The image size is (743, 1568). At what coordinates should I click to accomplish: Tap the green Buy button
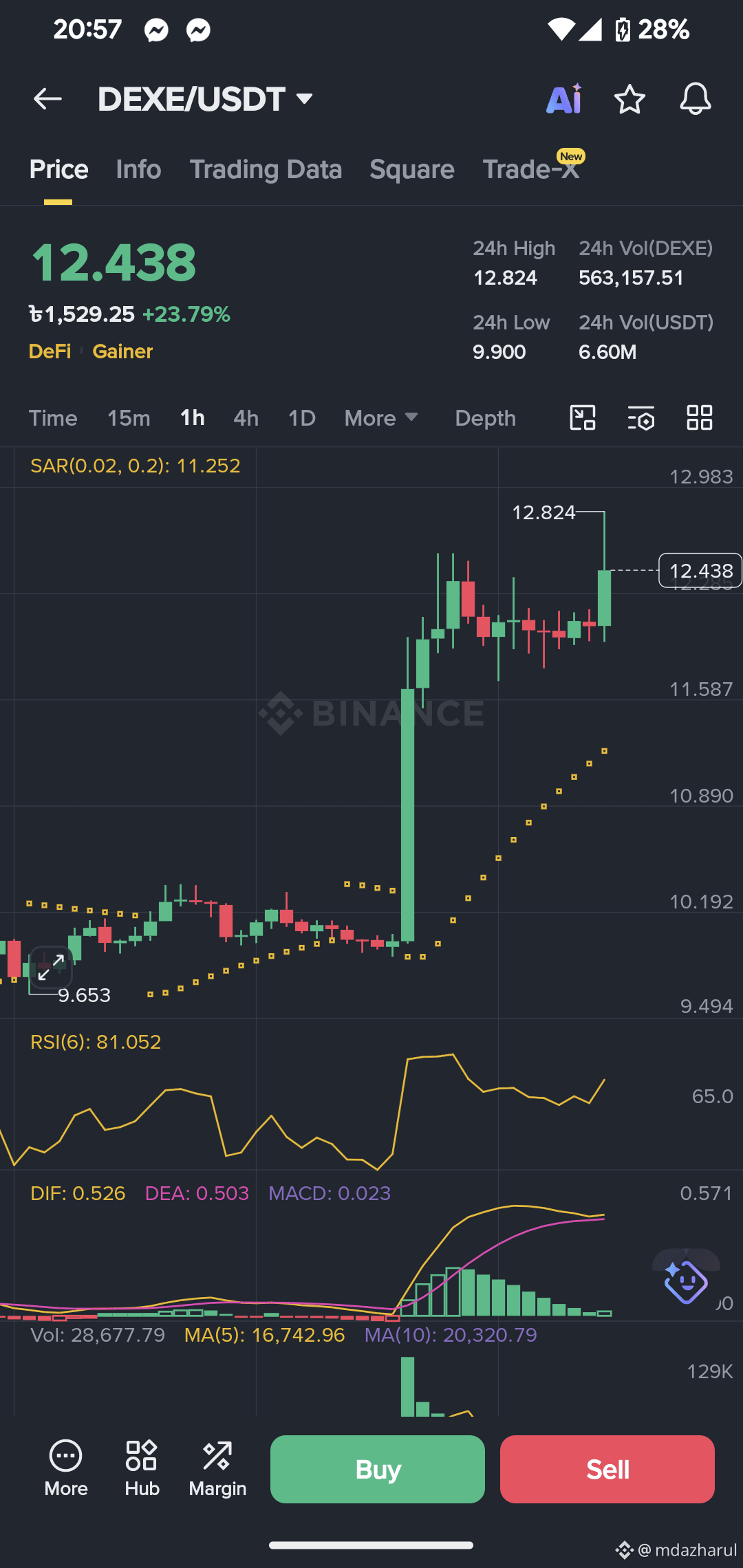click(x=378, y=1469)
